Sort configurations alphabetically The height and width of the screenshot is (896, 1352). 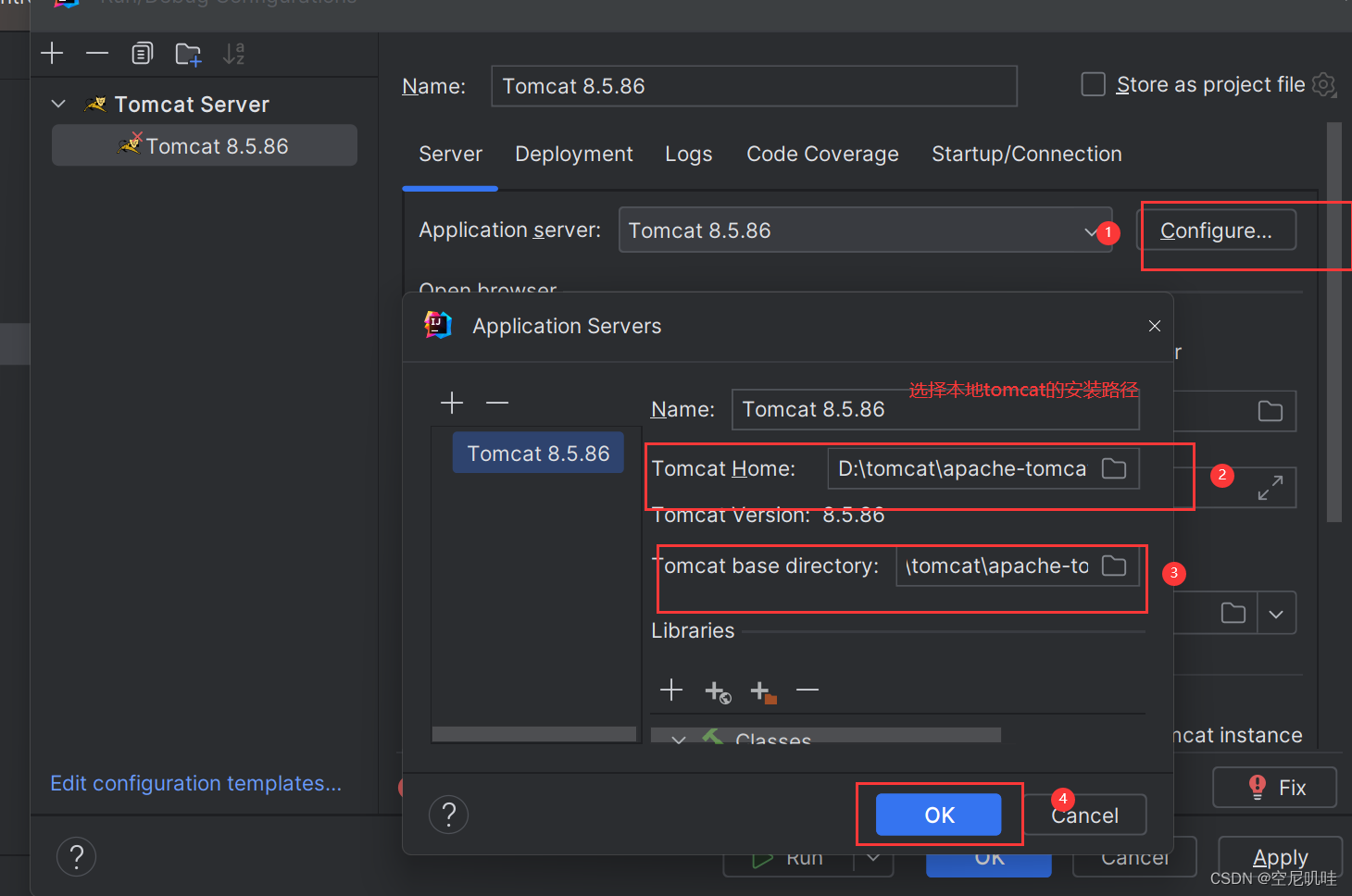(233, 53)
